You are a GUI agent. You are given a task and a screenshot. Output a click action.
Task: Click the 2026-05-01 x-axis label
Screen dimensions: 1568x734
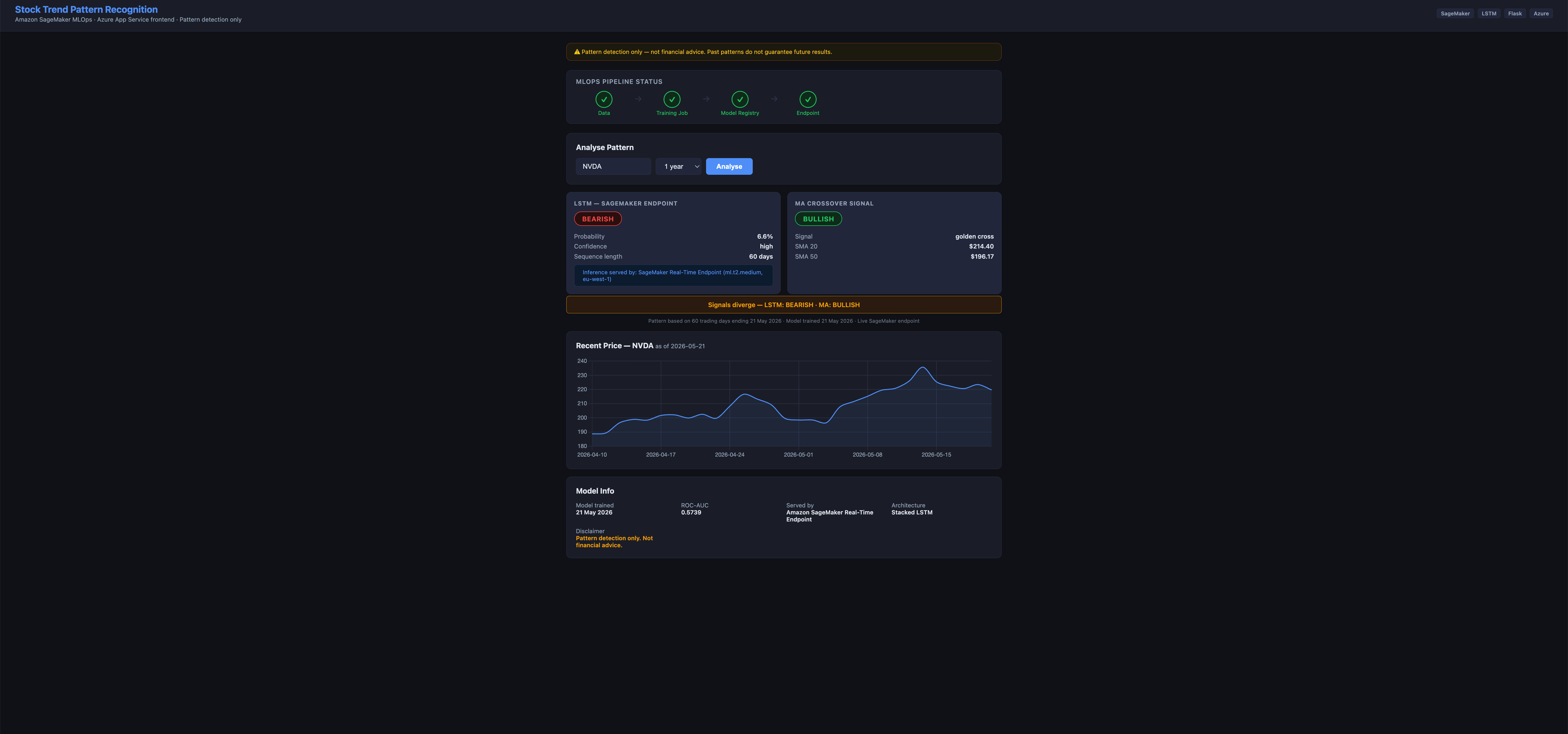pos(798,455)
